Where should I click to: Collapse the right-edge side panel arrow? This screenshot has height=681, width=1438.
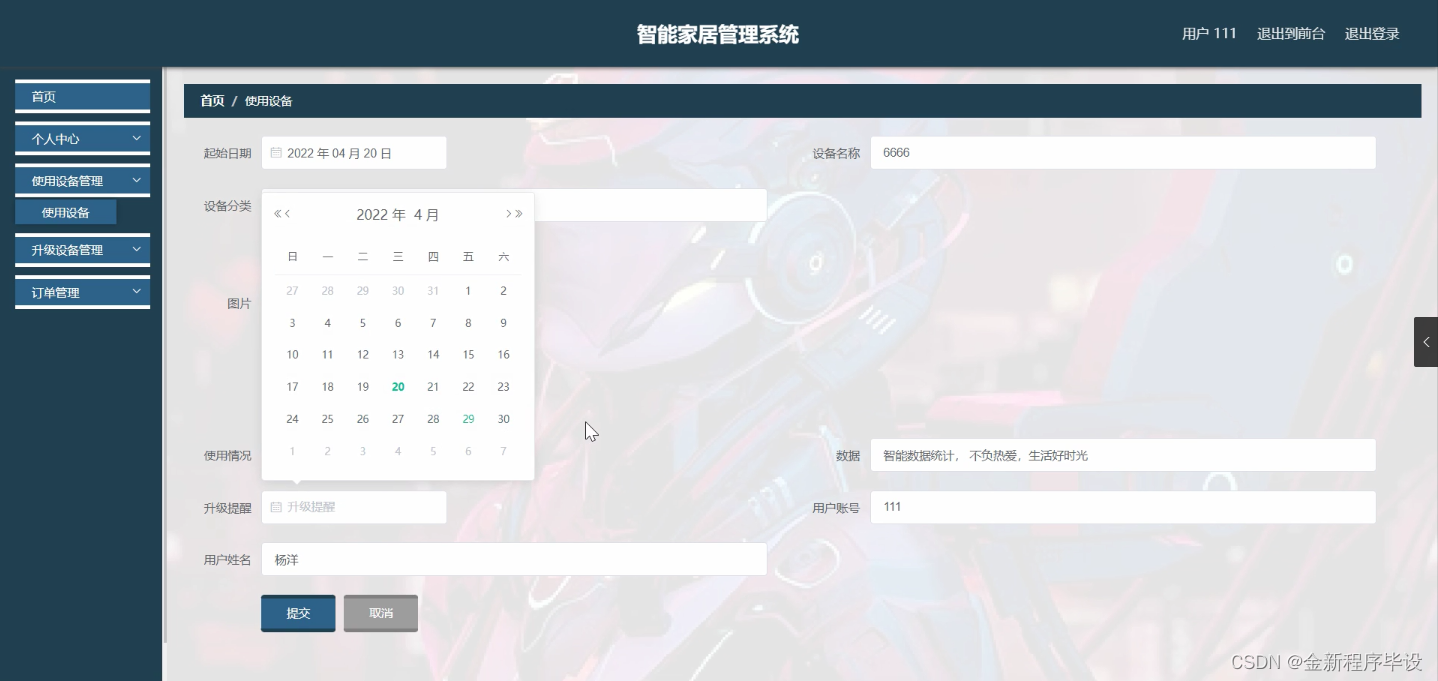coord(1425,341)
